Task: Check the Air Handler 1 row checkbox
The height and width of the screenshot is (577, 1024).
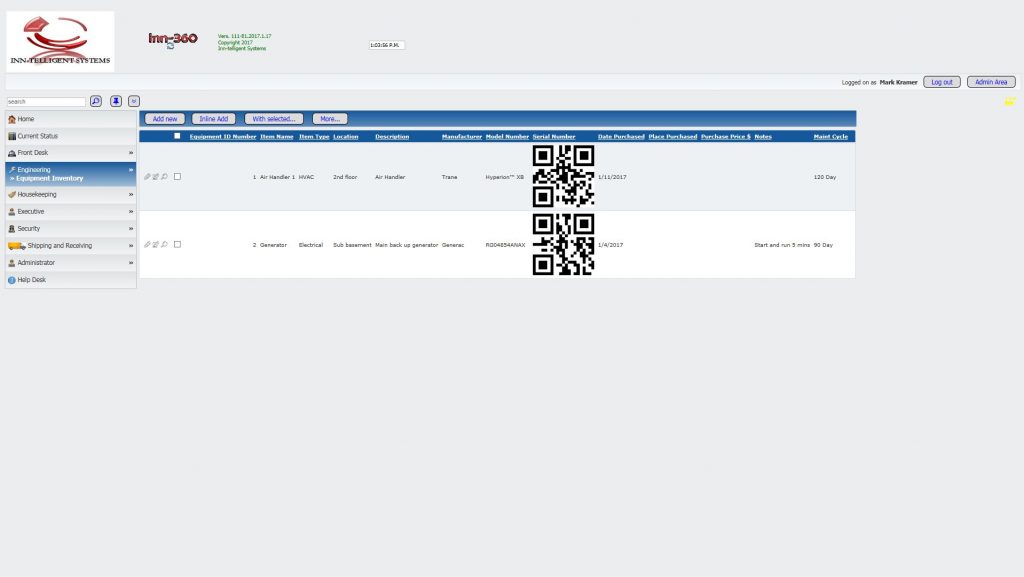Action: (x=177, y=176)
